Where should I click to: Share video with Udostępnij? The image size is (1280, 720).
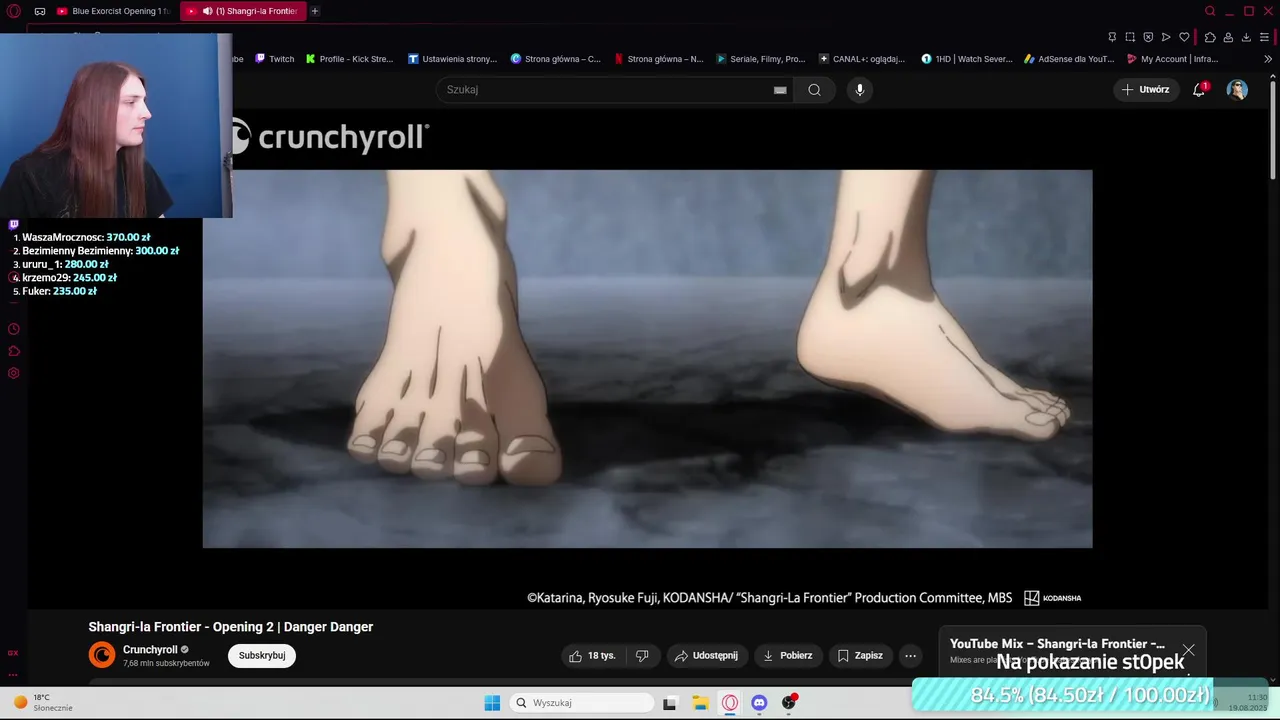(x=706, y=655)
